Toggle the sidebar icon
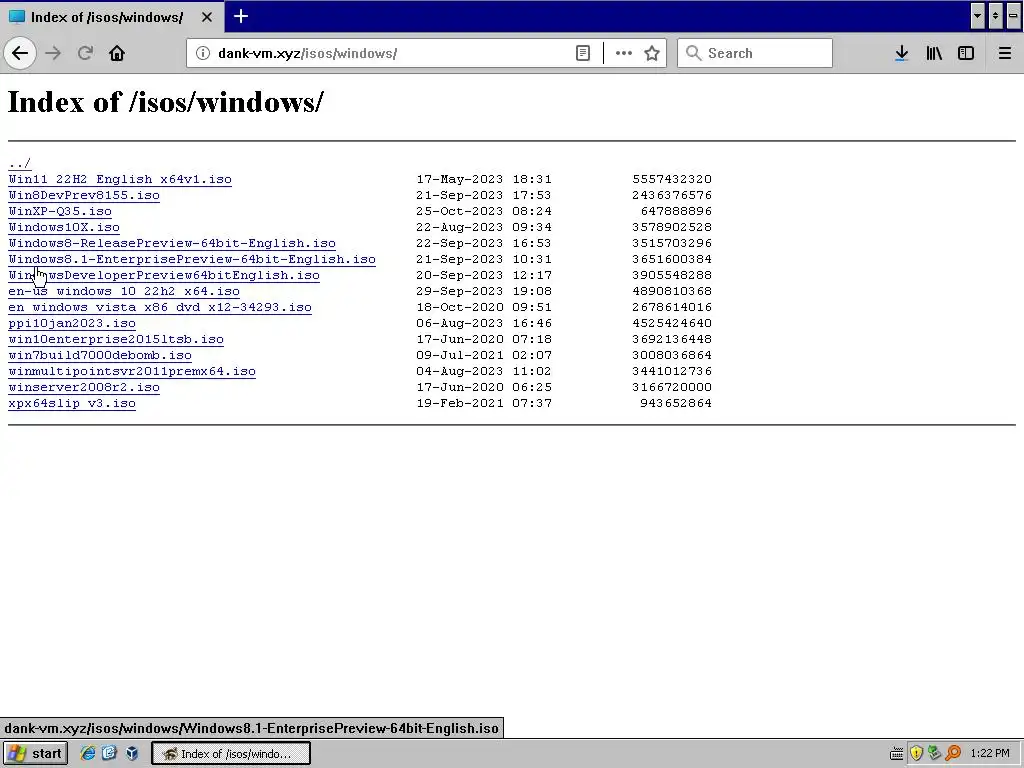The height and width of the screenshot is (768, 1024). 966,53
